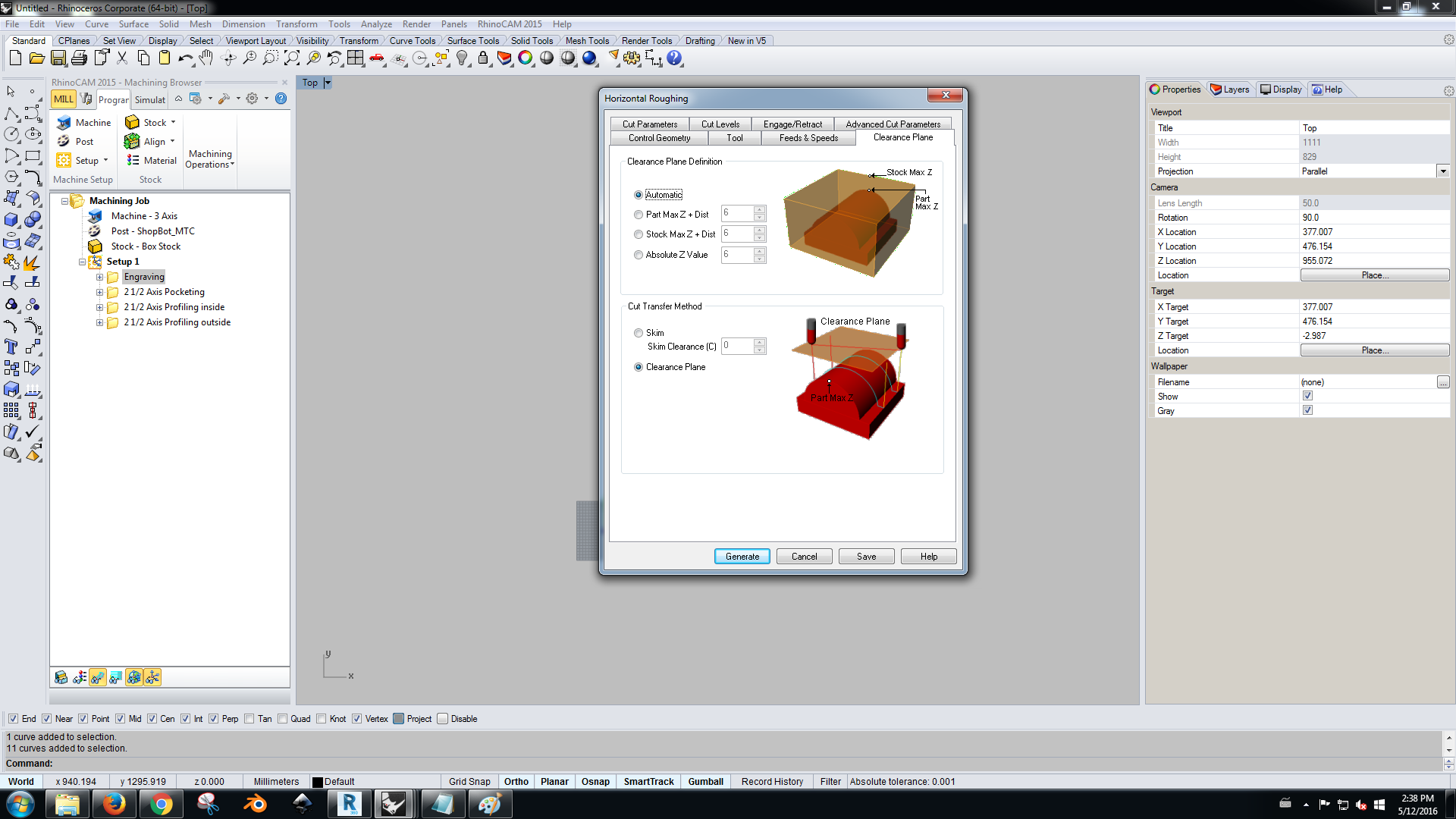Click the Help button in Horizontal Roughing
Image resolution: width=1456 pixels, height=819 pixels.
tap(929, 557)
